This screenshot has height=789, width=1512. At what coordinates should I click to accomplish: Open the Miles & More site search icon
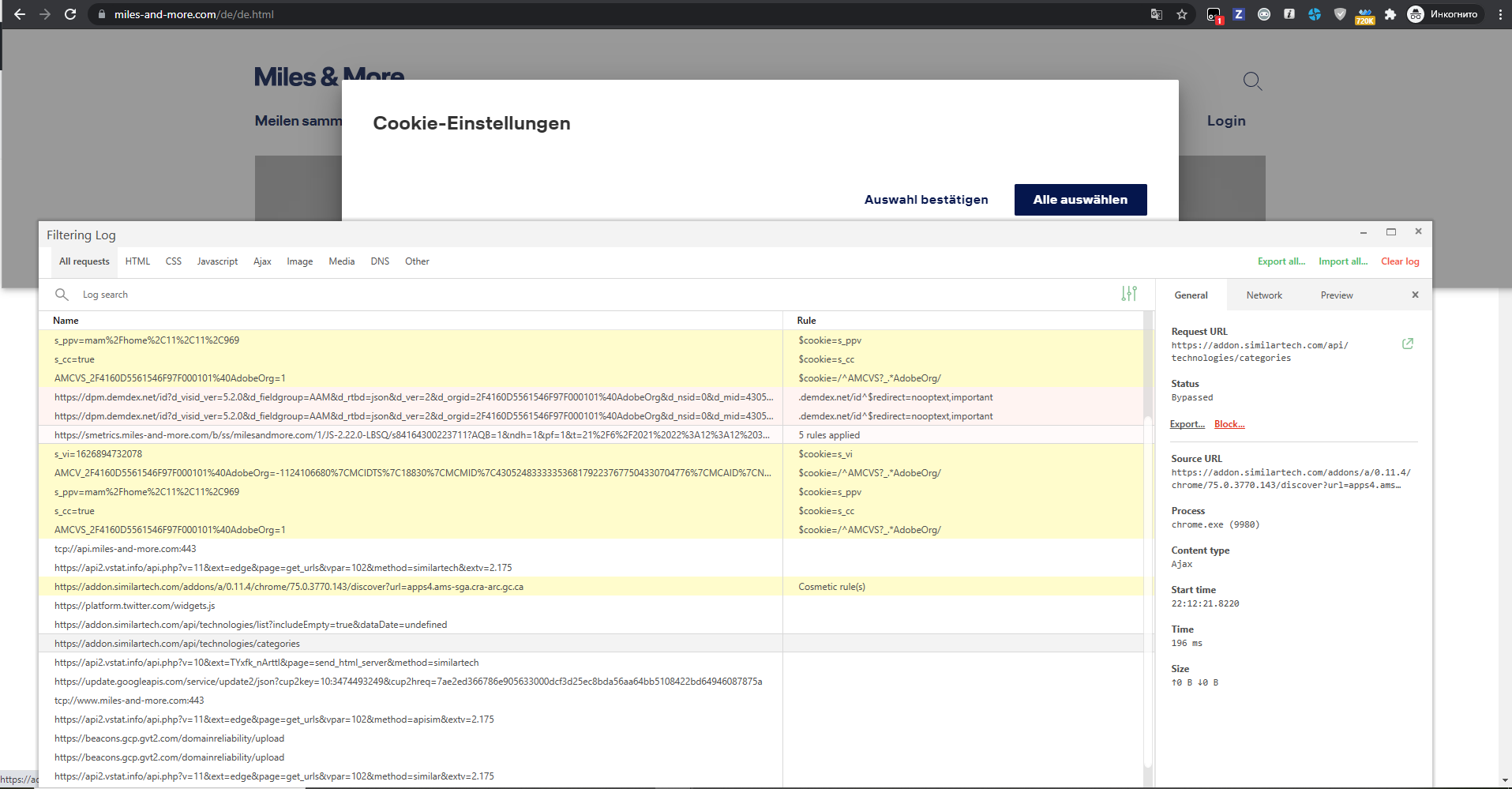point(1252,81)
